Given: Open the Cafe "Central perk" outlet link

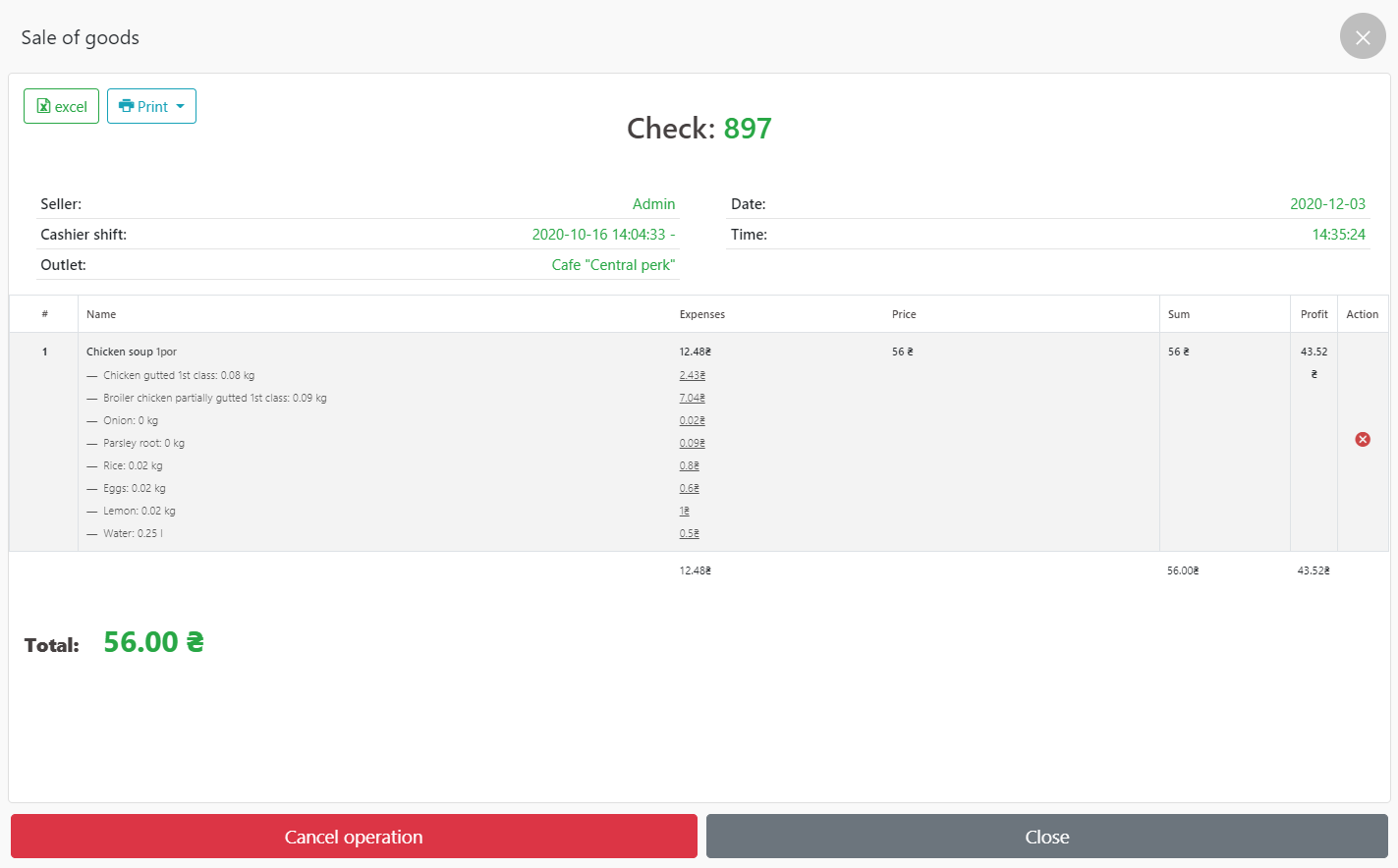Looking at the screenshot, I should click(613, 265).
